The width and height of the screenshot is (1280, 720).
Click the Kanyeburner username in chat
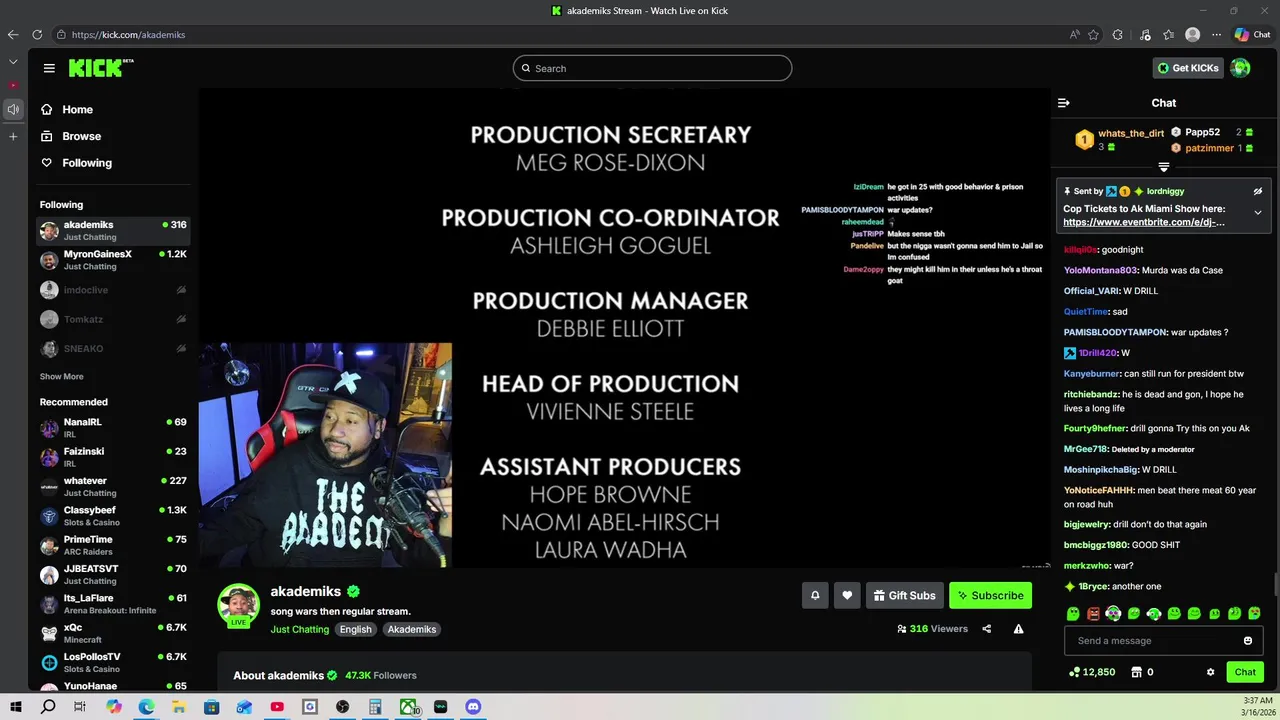1092,373
